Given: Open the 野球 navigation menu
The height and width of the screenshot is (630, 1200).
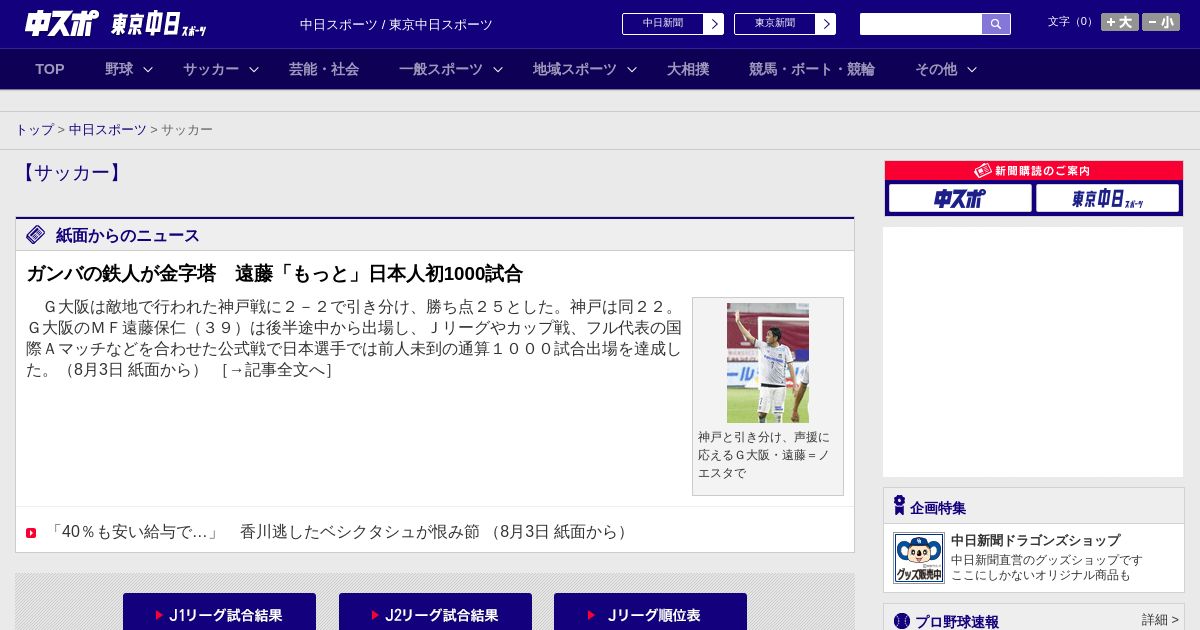Looking at the screenshot, I should coord(119,69).
